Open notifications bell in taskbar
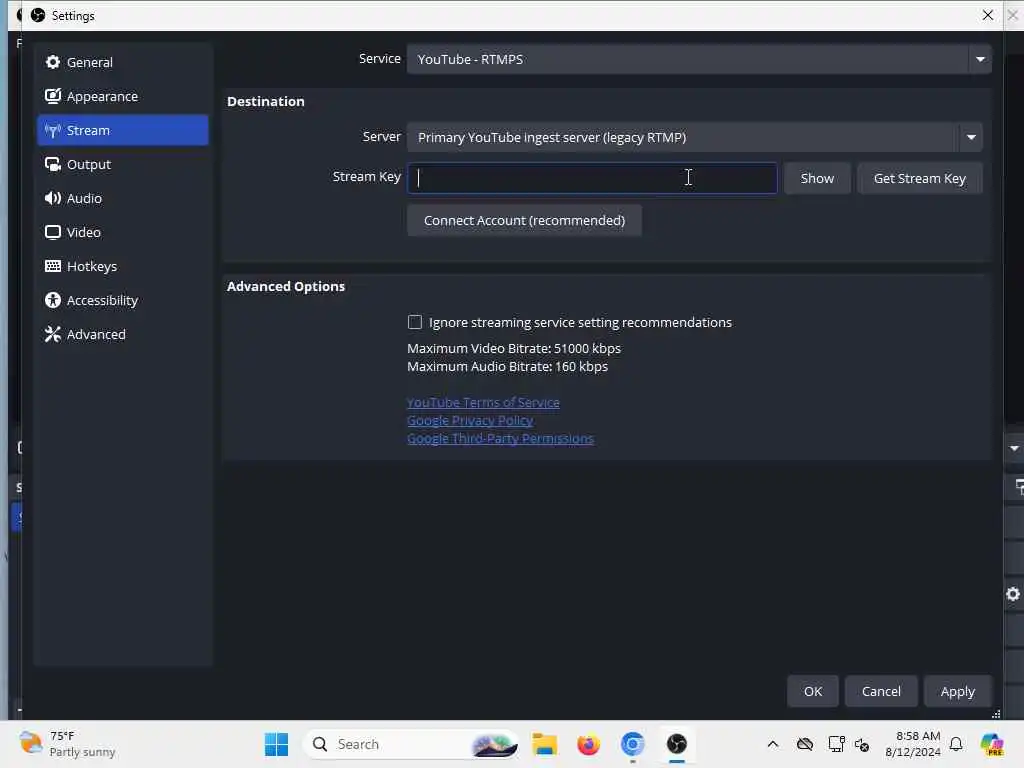The width and height of the screenshot is (1024, 768). (956, 744)
